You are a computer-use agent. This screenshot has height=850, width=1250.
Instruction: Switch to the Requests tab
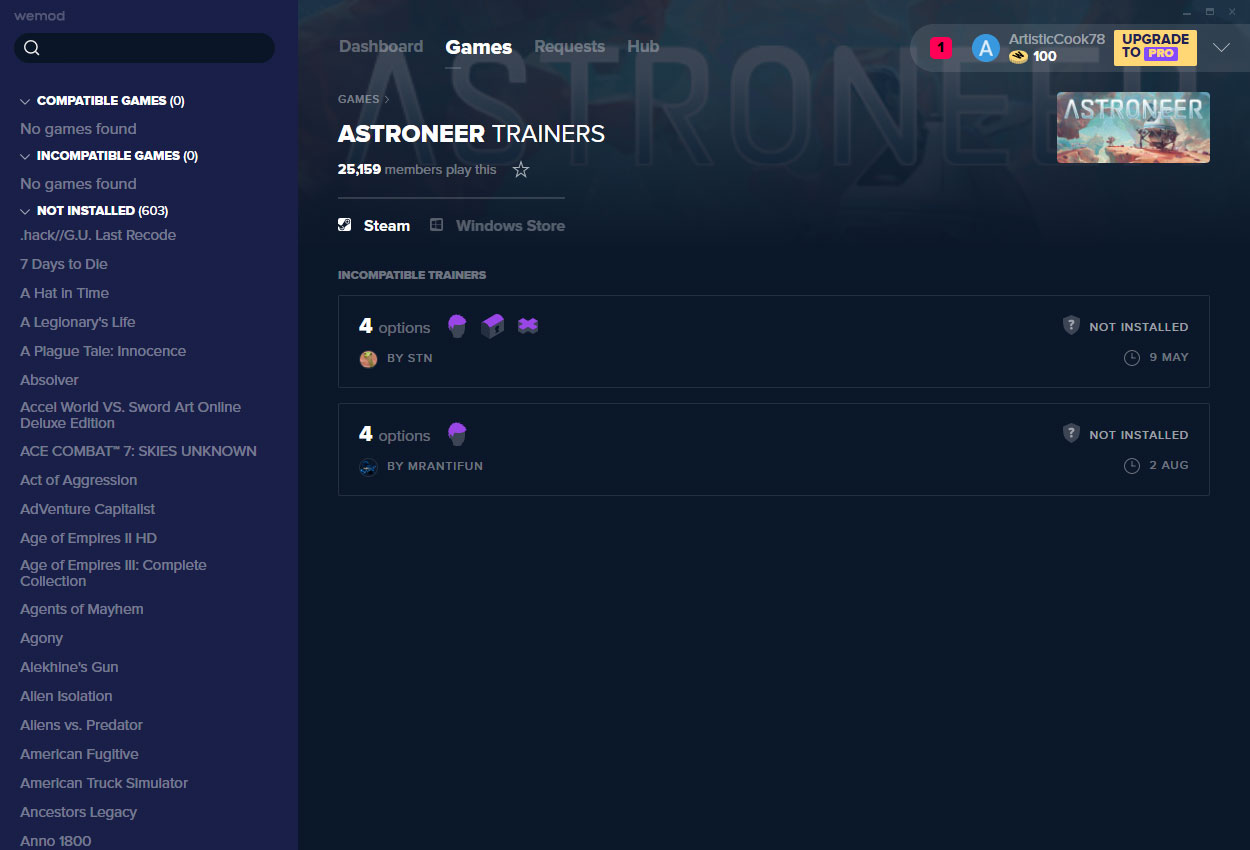(569, 47)
